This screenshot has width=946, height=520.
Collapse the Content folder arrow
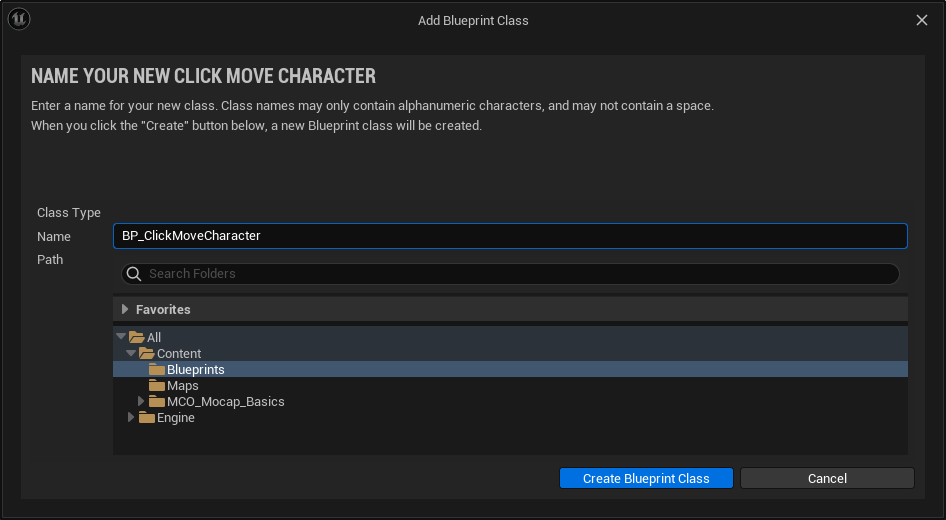(131, 352)
